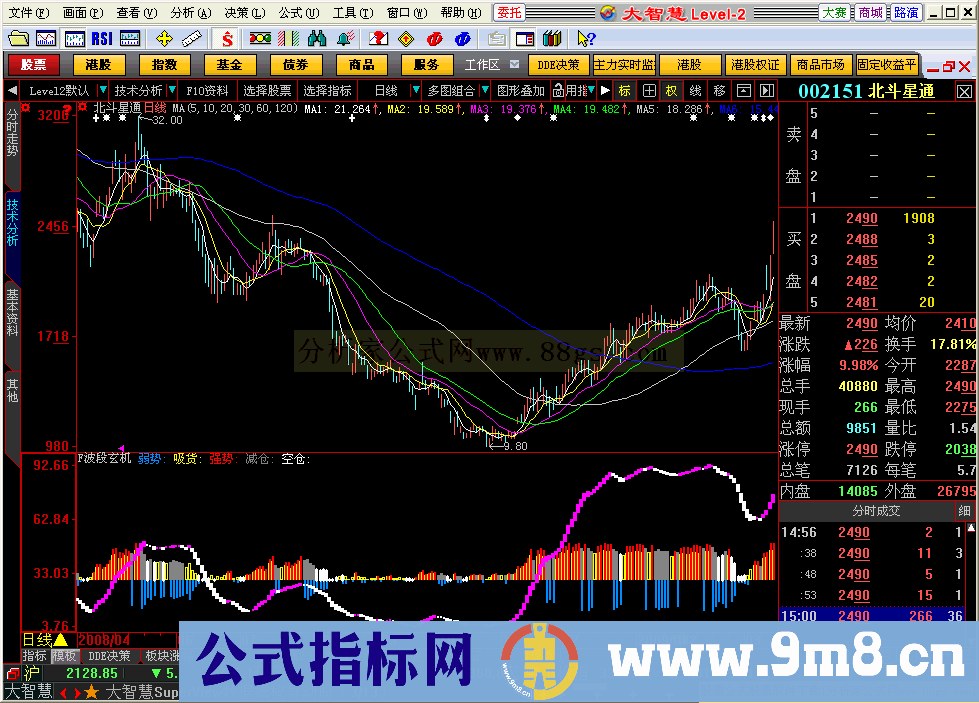Expand the Level2默认 dropdown arrow
Image resolution: width=979 pixels, height=703 pixels.
[103, 91]
